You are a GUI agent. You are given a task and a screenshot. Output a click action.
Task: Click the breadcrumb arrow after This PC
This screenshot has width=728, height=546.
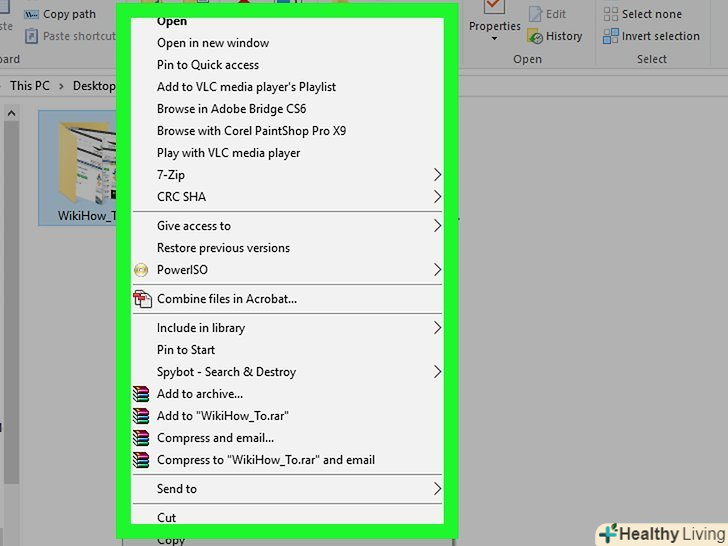61,86
